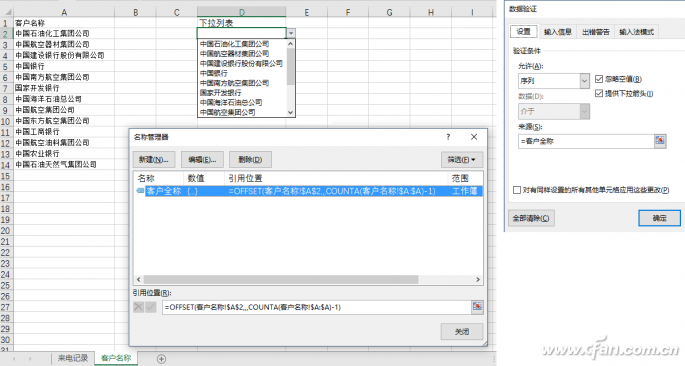The image size is (685, 366).
Task: Choose 中国石油化工集团公司 in dropdown list
Action: coord(242,44)
